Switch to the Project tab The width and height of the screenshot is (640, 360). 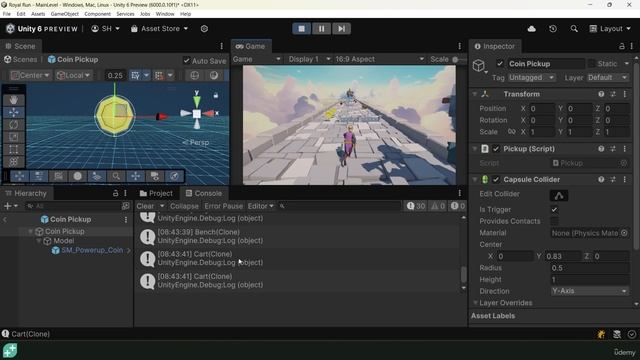click(x=156, y=193)
